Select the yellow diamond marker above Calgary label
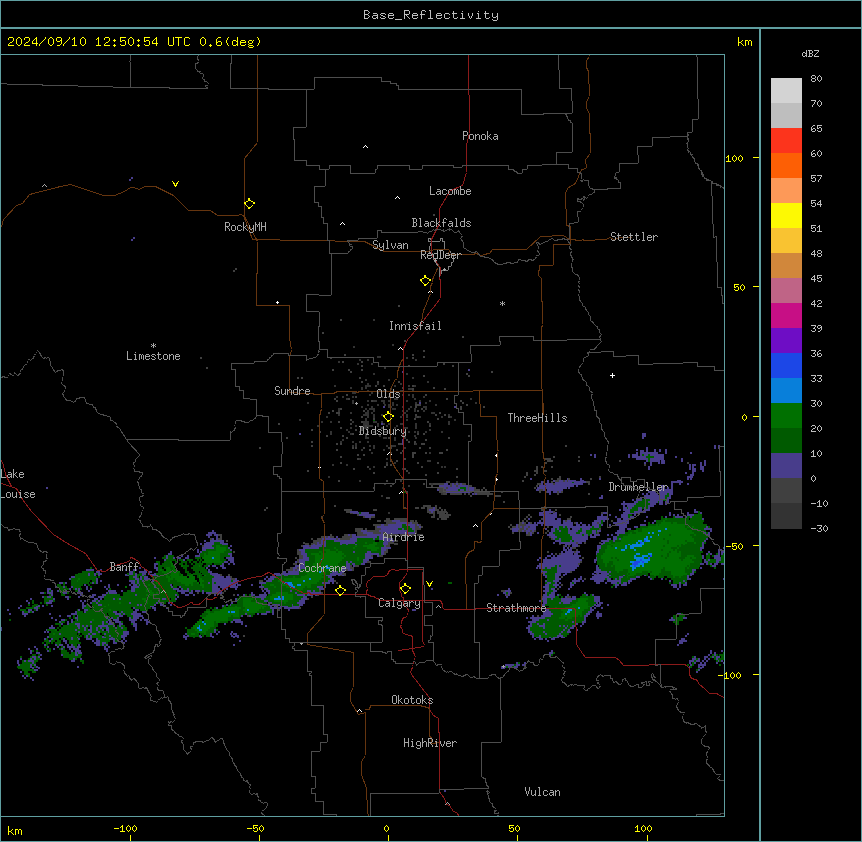Image resolution: width=862 pixels, height=842 pixels. (x=405, y=588)
